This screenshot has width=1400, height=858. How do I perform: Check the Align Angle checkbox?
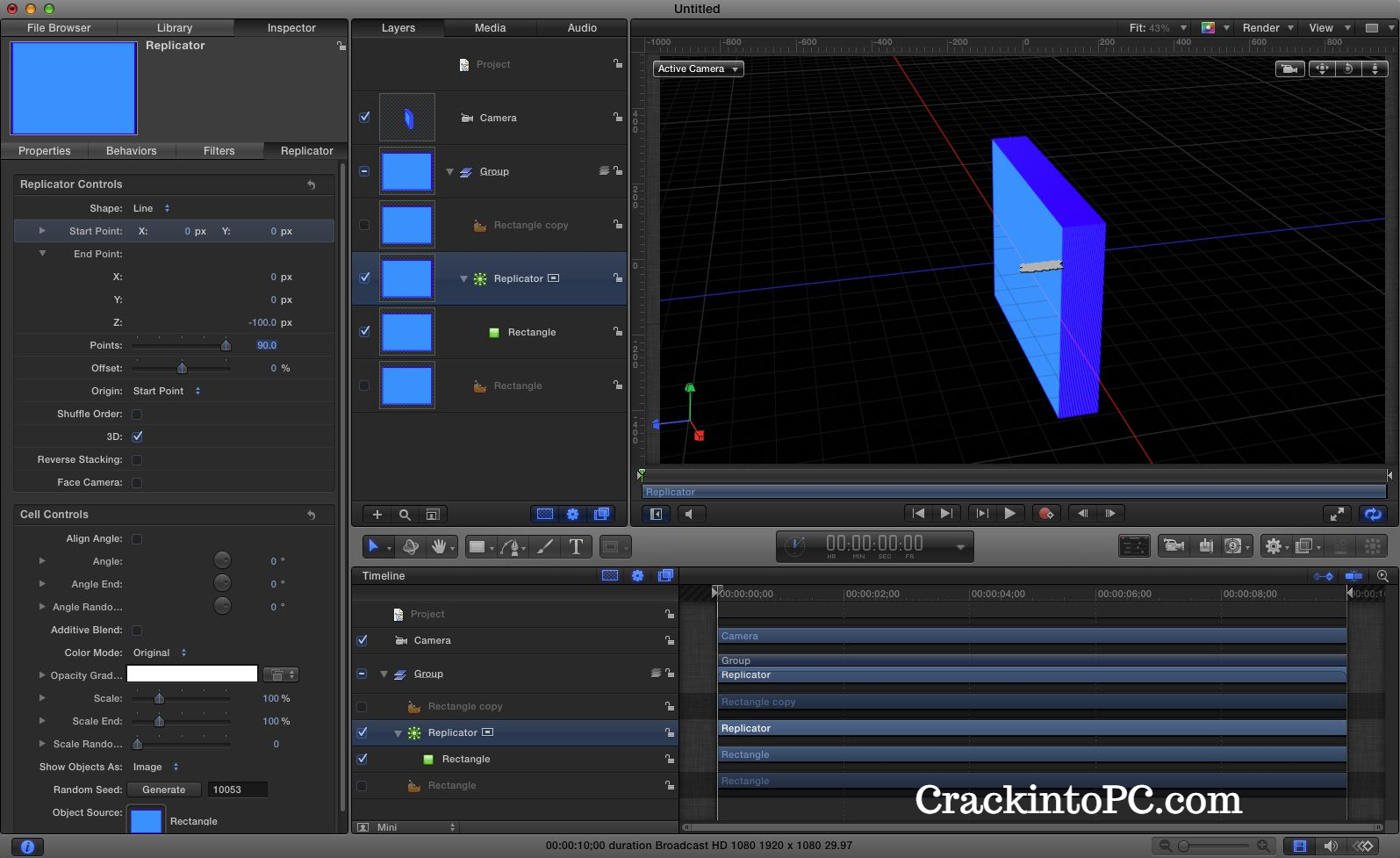(137, 539)
